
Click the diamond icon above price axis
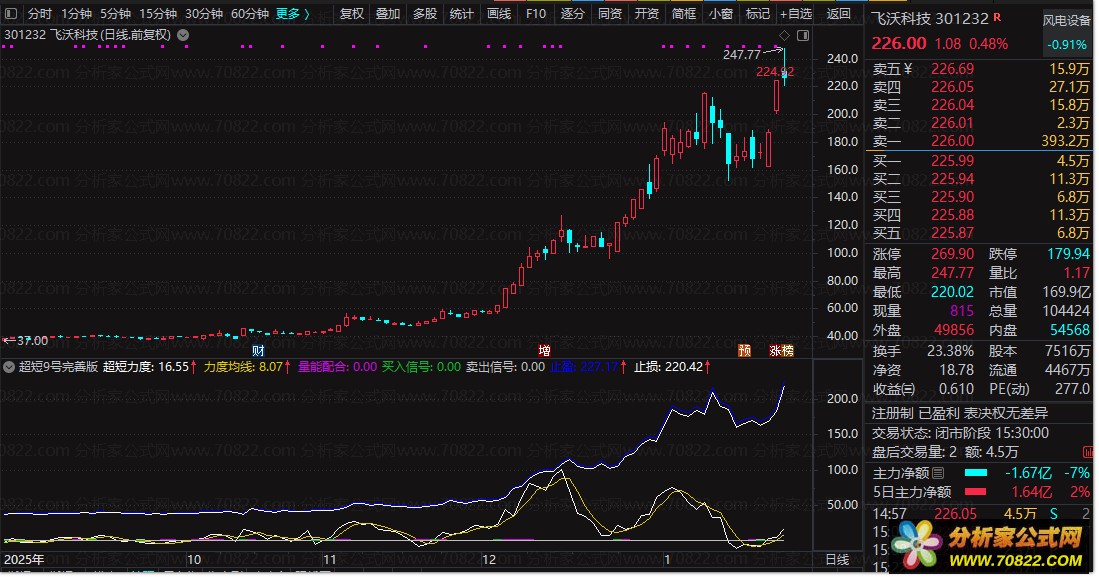[x=783, y=34]
